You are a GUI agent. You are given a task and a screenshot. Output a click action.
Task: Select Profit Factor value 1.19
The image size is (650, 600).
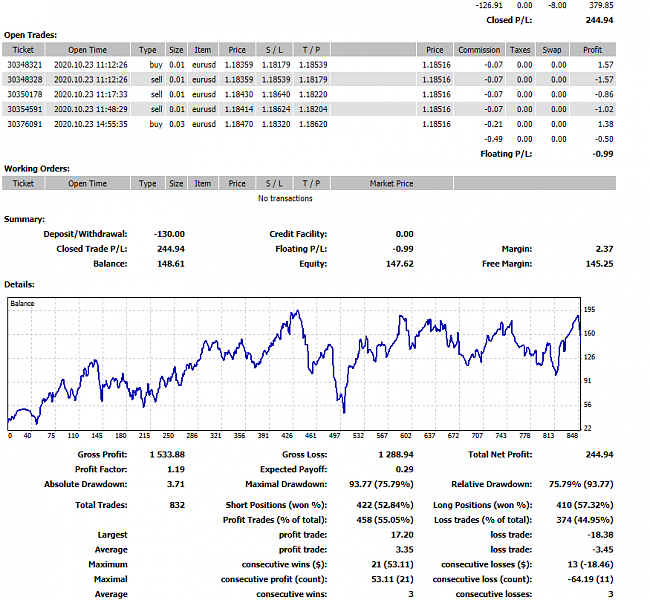click(176, 470)
